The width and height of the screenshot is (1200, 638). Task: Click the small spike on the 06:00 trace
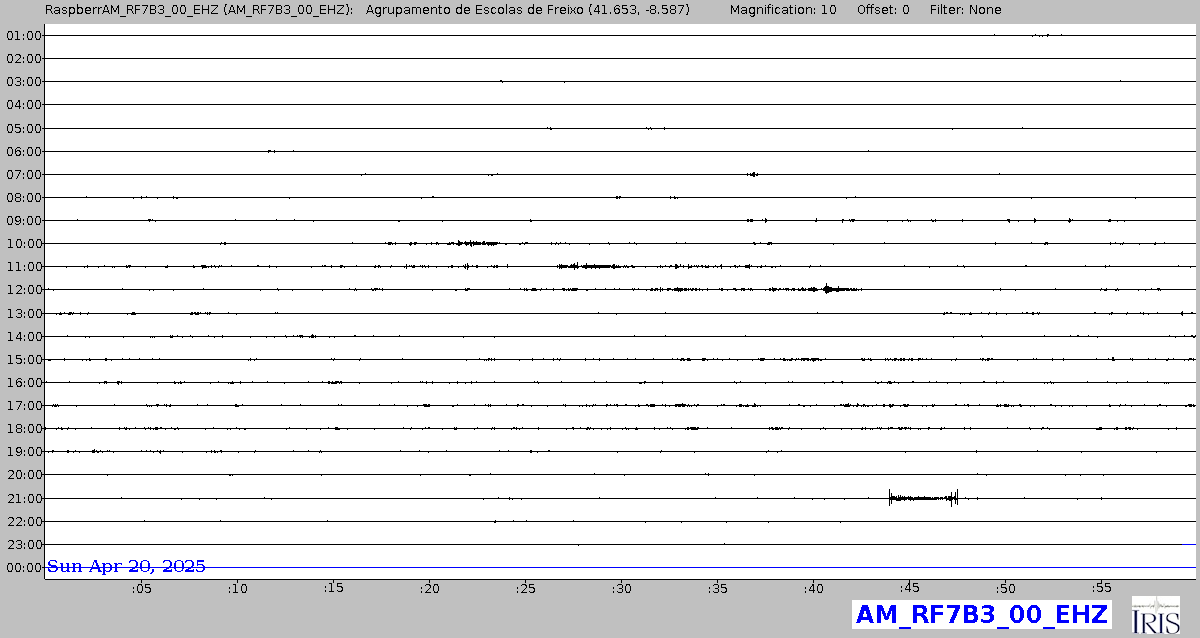271,151
